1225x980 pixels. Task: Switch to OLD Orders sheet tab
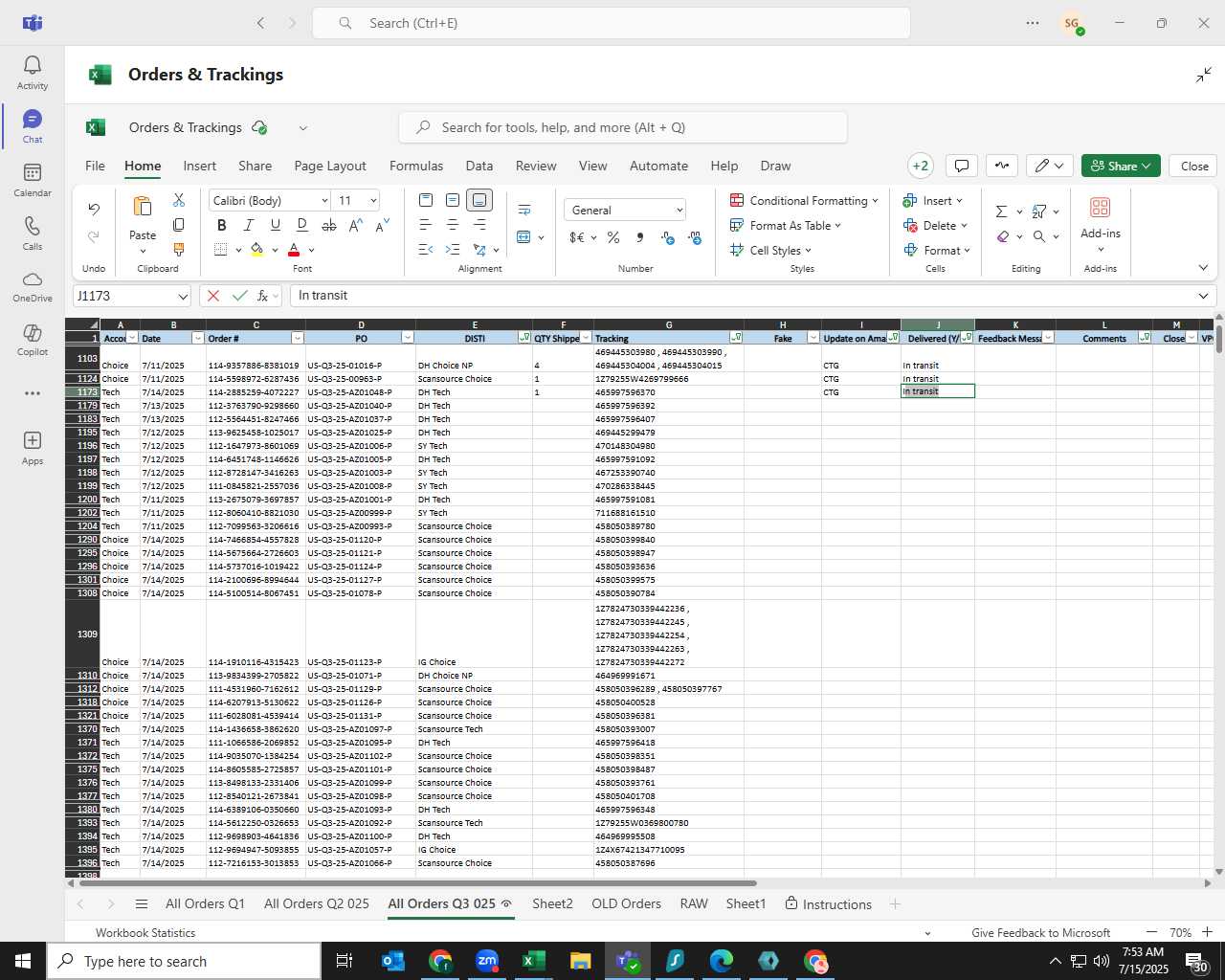(x=626, y=903)
